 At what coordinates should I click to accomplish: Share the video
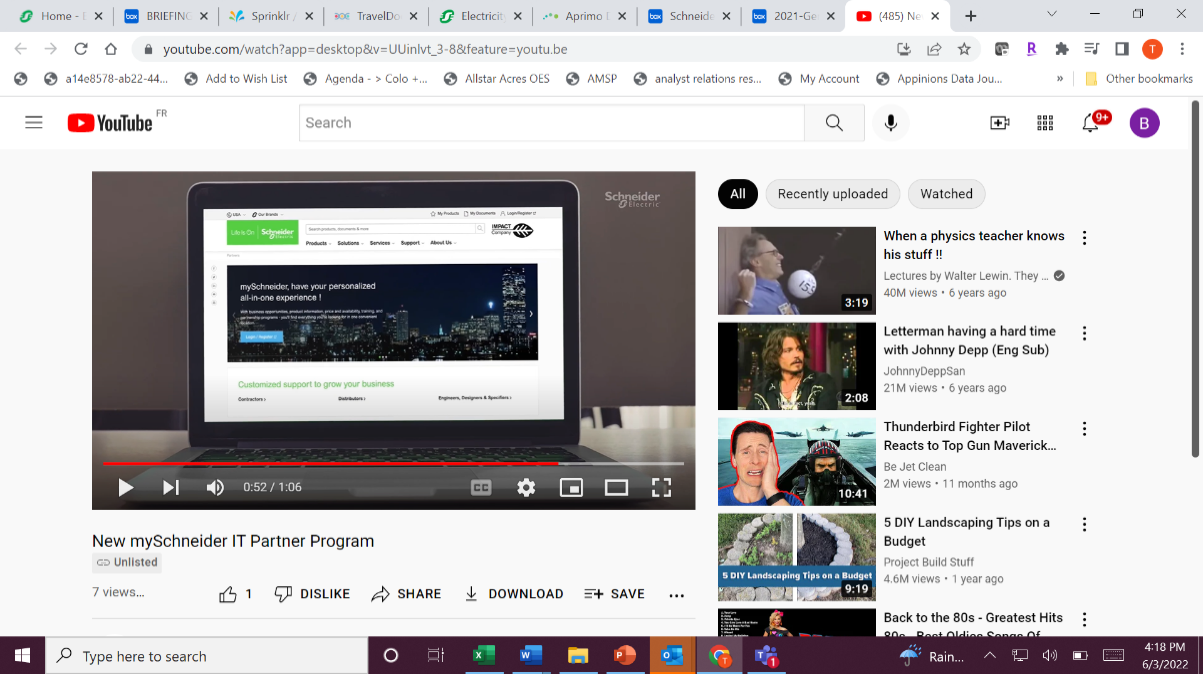coord(406,594)
